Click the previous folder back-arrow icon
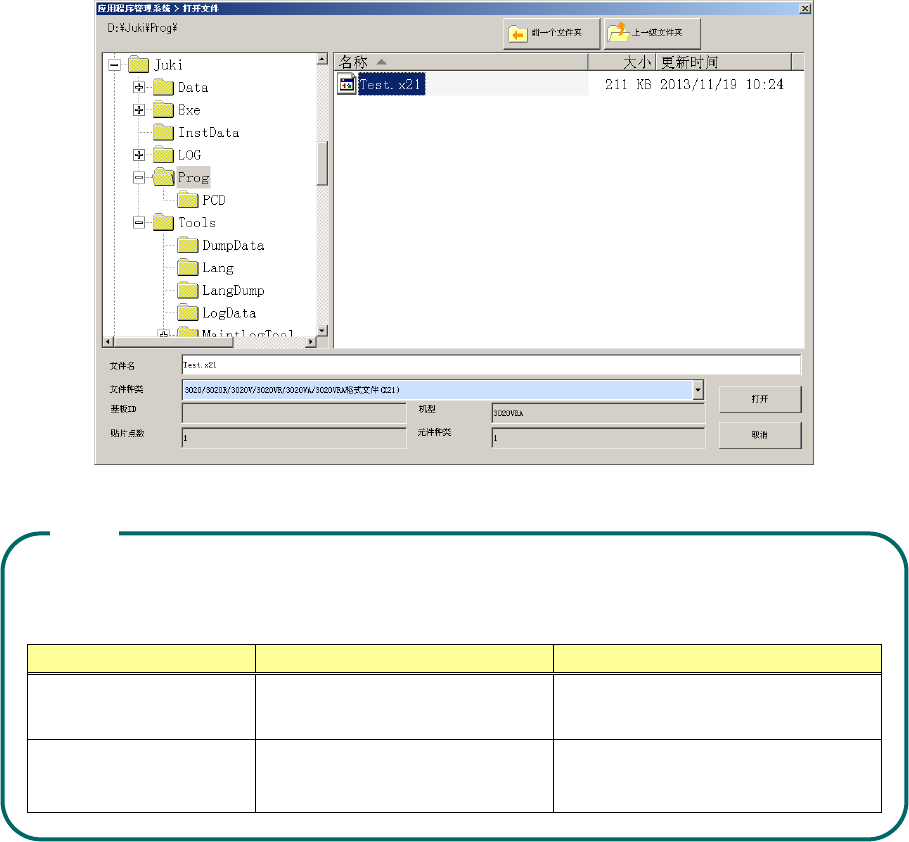909x842 pixels. [x=518, y=34]
